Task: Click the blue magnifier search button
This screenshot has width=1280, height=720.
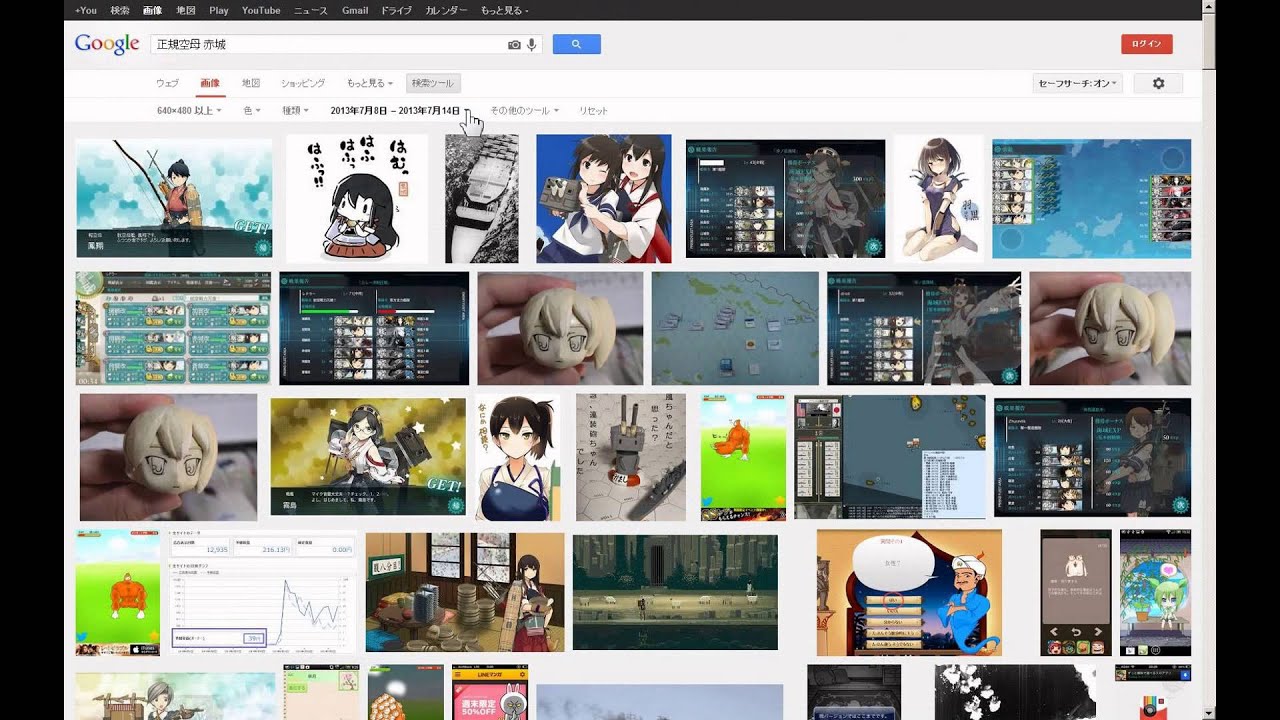Action: tap(576, 44)
